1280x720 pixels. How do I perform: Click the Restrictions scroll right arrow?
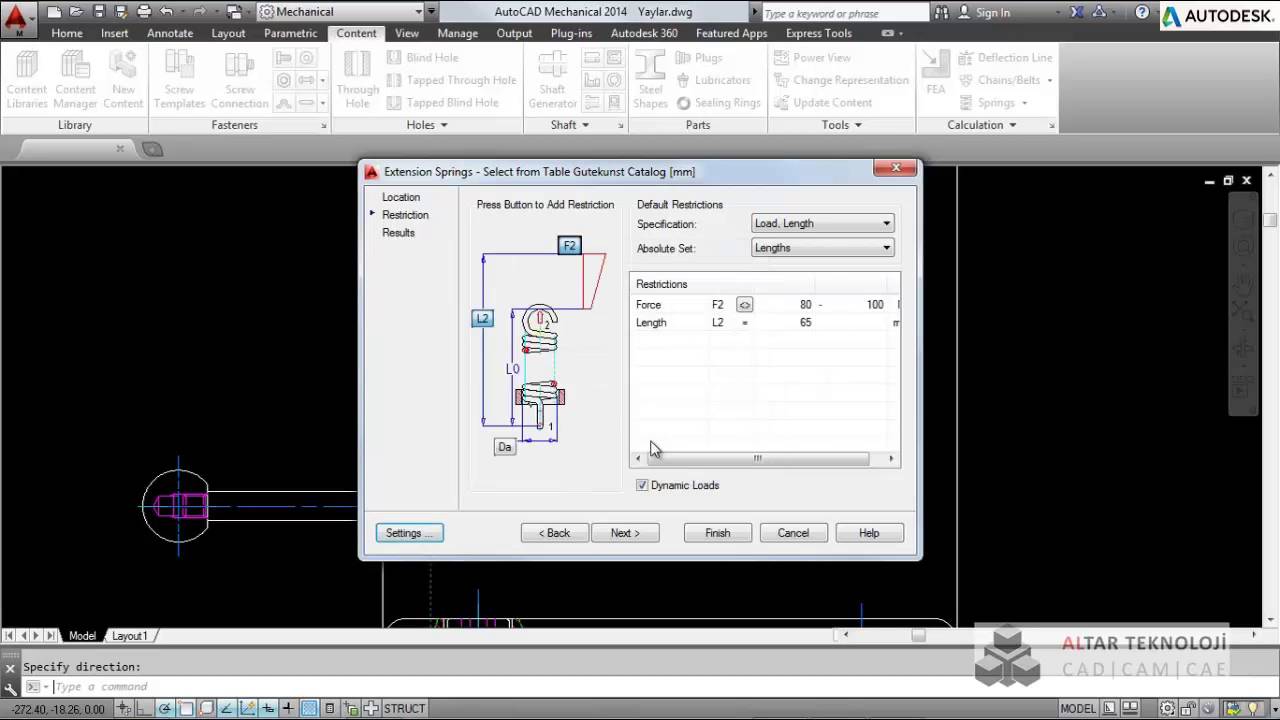pyautogui.click(x=891, y=459)
